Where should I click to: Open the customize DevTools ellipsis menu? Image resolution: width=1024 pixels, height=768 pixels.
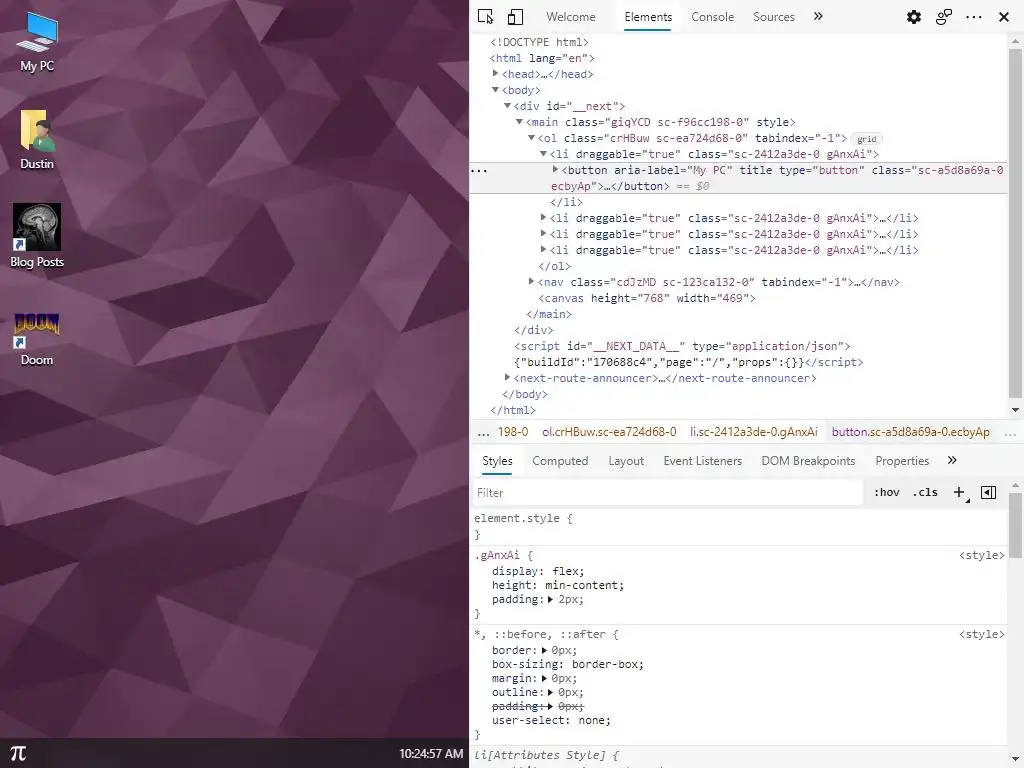(x=974, y=17)
